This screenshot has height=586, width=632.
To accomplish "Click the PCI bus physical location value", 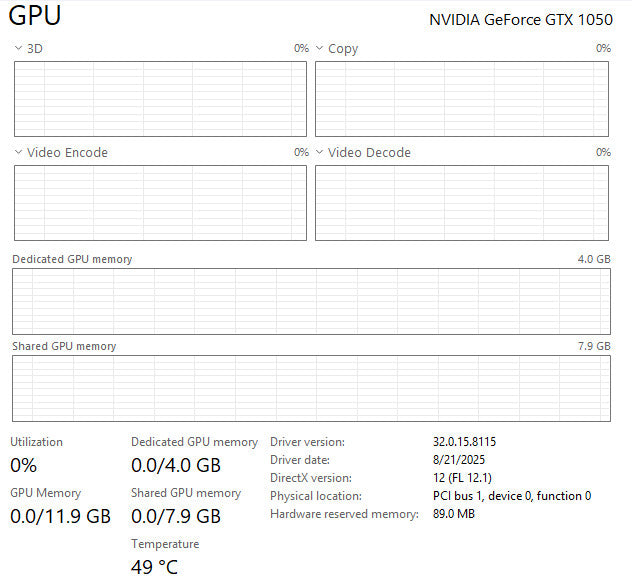I will [x=511, y=496].
